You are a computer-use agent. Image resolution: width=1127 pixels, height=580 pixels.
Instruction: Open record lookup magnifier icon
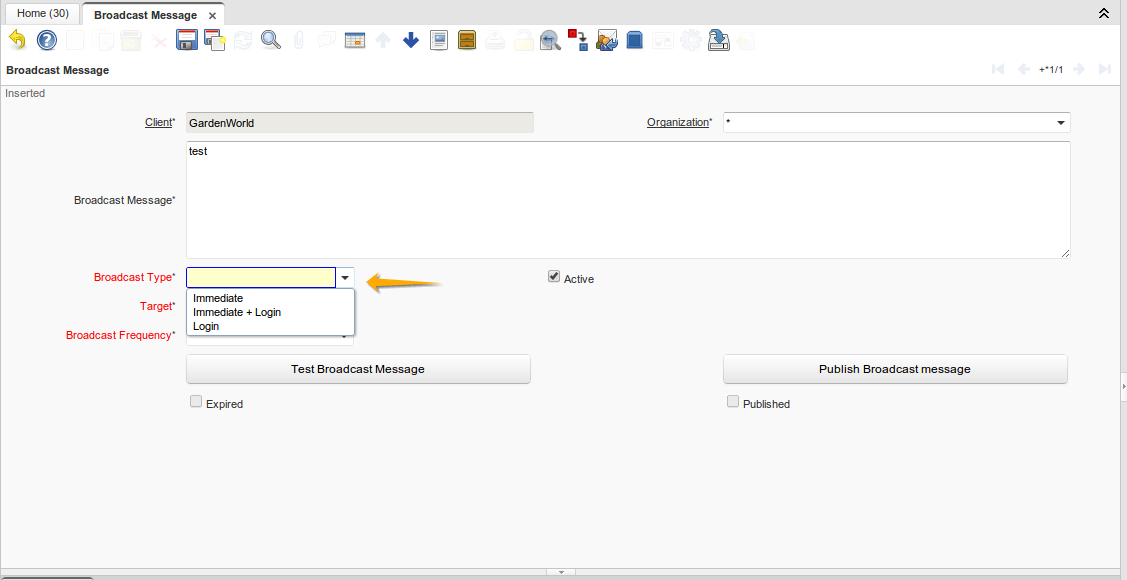click(271, 40)
